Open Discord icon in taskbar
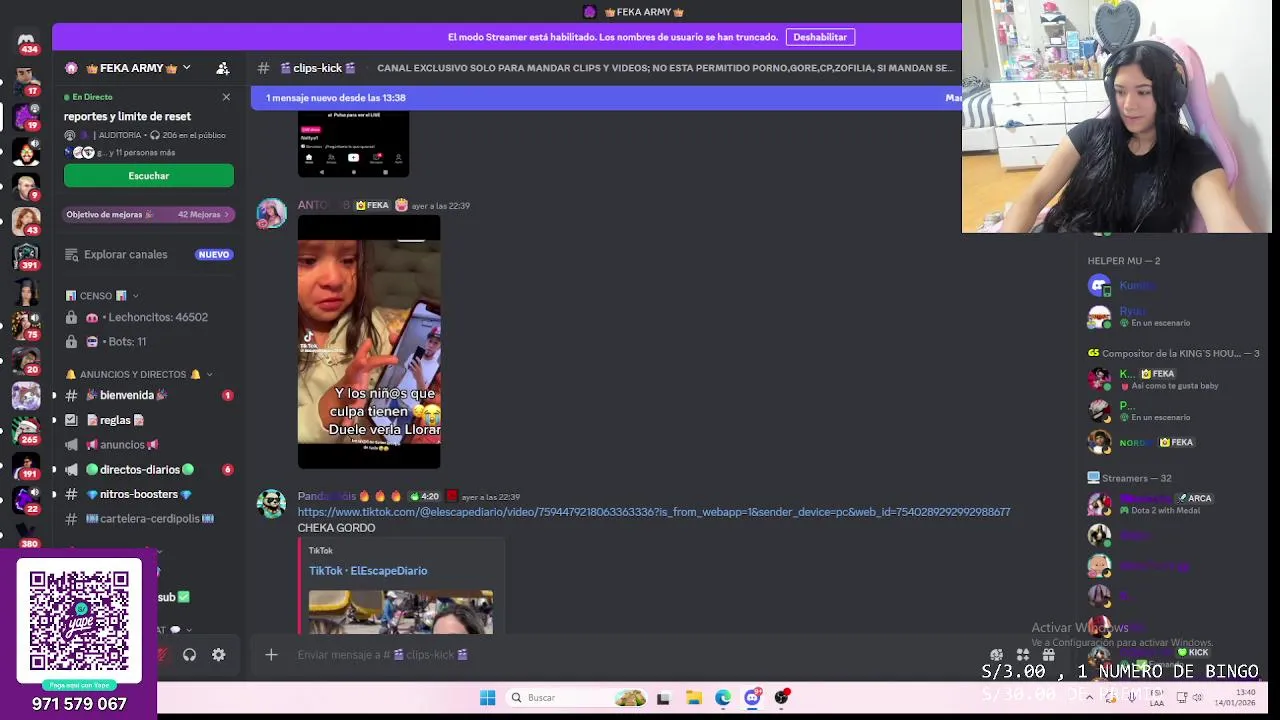Viewport: 1280px width, 720px height. coord(752,698)
